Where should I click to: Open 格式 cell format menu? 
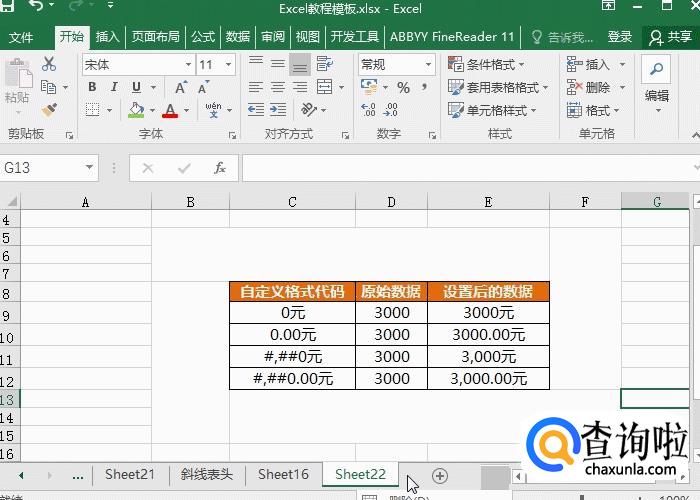tap(593, 110)
